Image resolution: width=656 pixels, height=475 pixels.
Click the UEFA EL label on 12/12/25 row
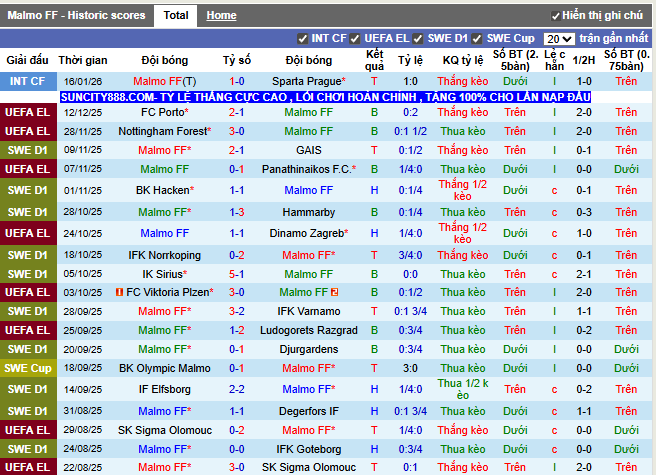click(28, 112)
